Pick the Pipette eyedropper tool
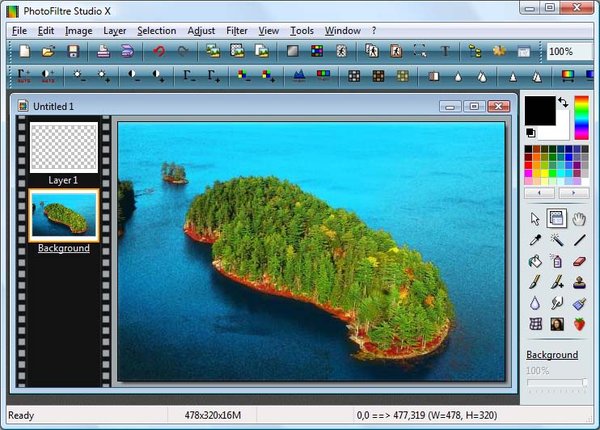Image resolution: width=600 pixels, height=430 pixels. click(535, 240)
